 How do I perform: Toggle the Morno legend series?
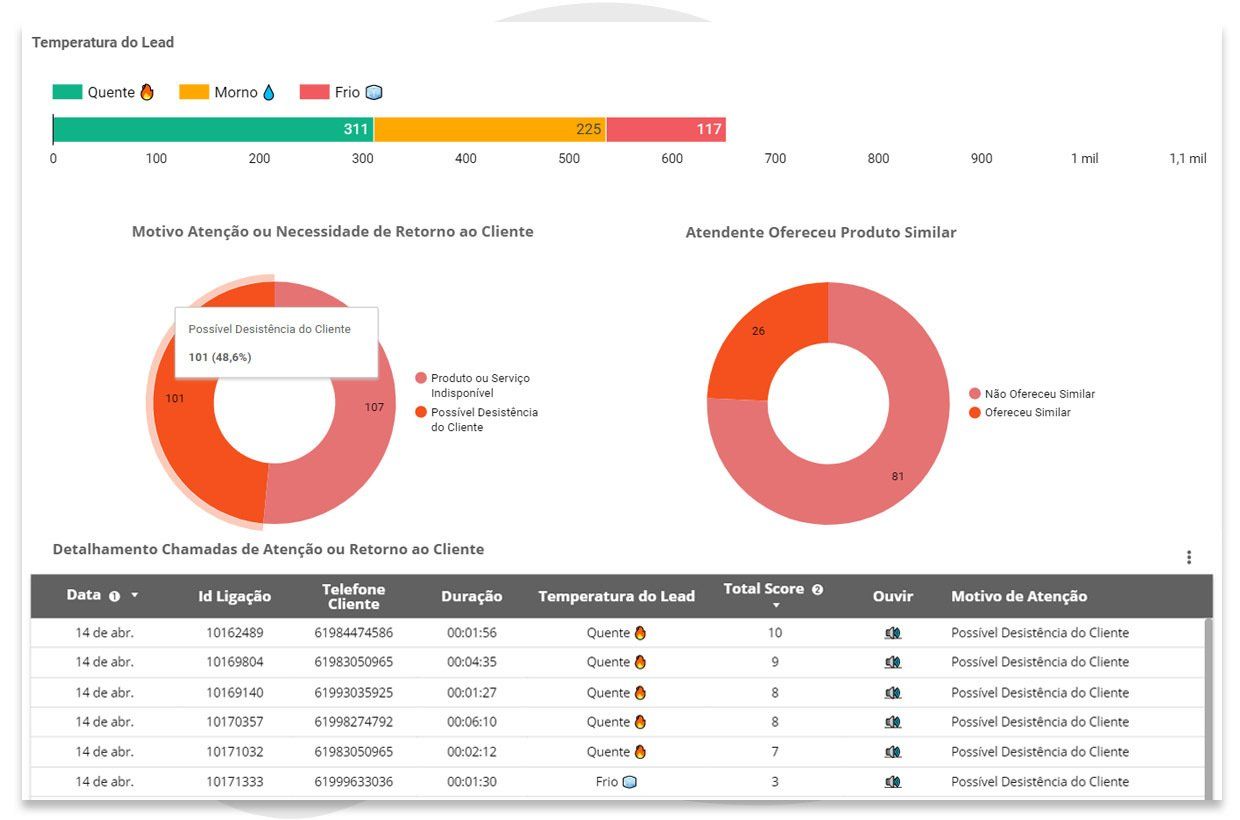pyautogui.click(x=227, y=92)
